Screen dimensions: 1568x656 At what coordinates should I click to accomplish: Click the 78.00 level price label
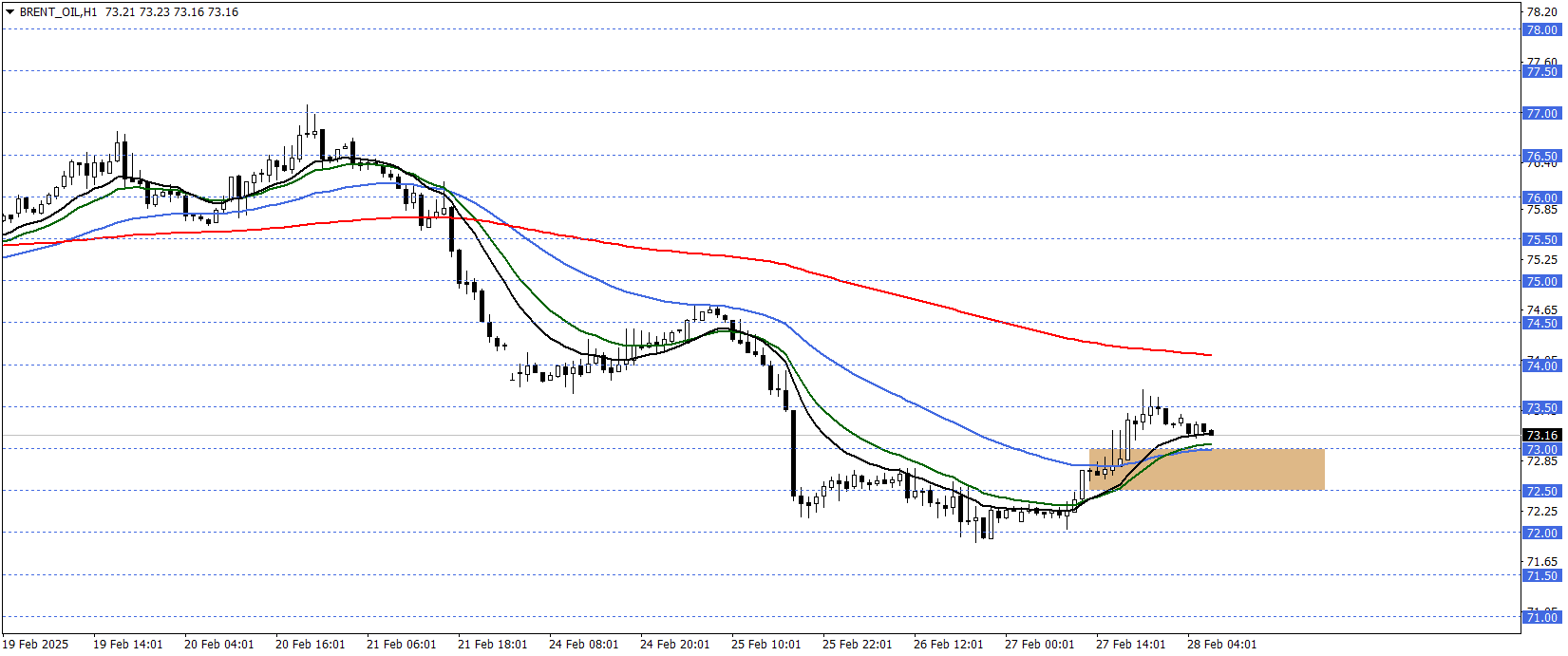(1542, 29)
